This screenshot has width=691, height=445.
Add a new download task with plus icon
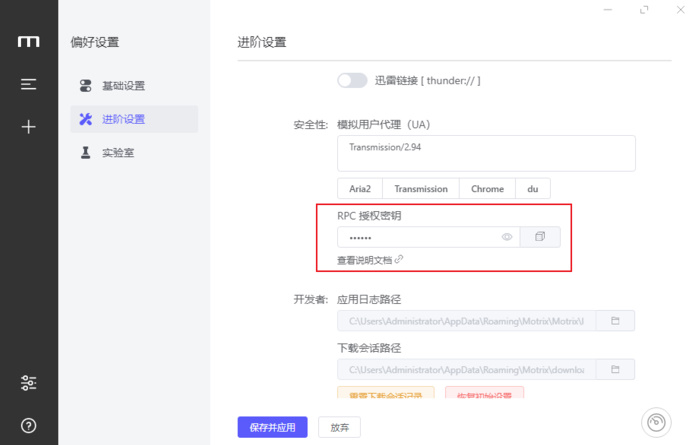point(29,127)
